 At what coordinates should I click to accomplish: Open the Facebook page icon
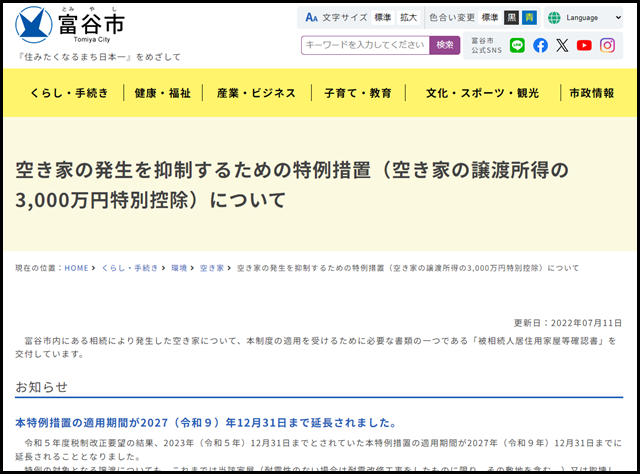(540, 45)
